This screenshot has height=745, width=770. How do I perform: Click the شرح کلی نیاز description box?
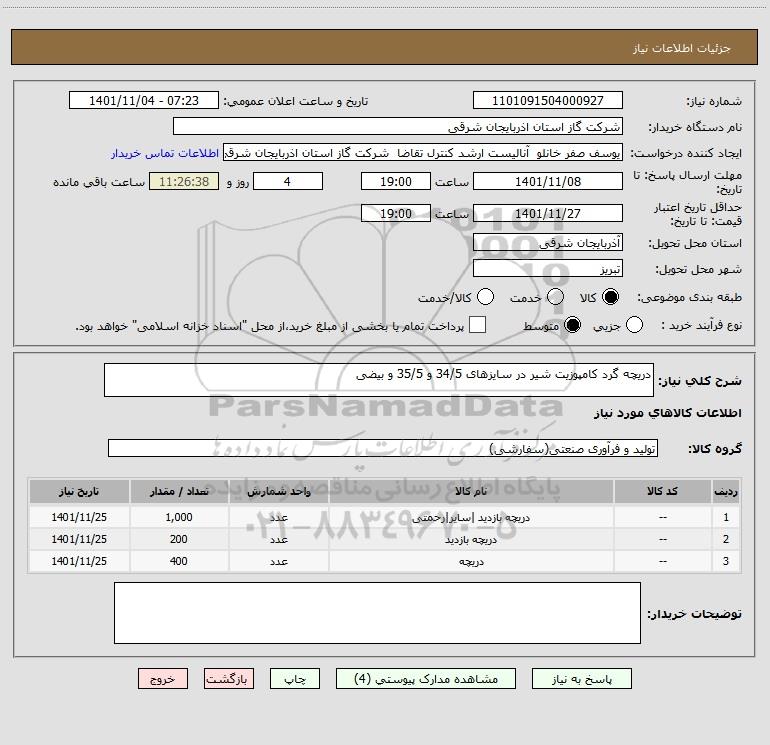click(x=379, y=380)
